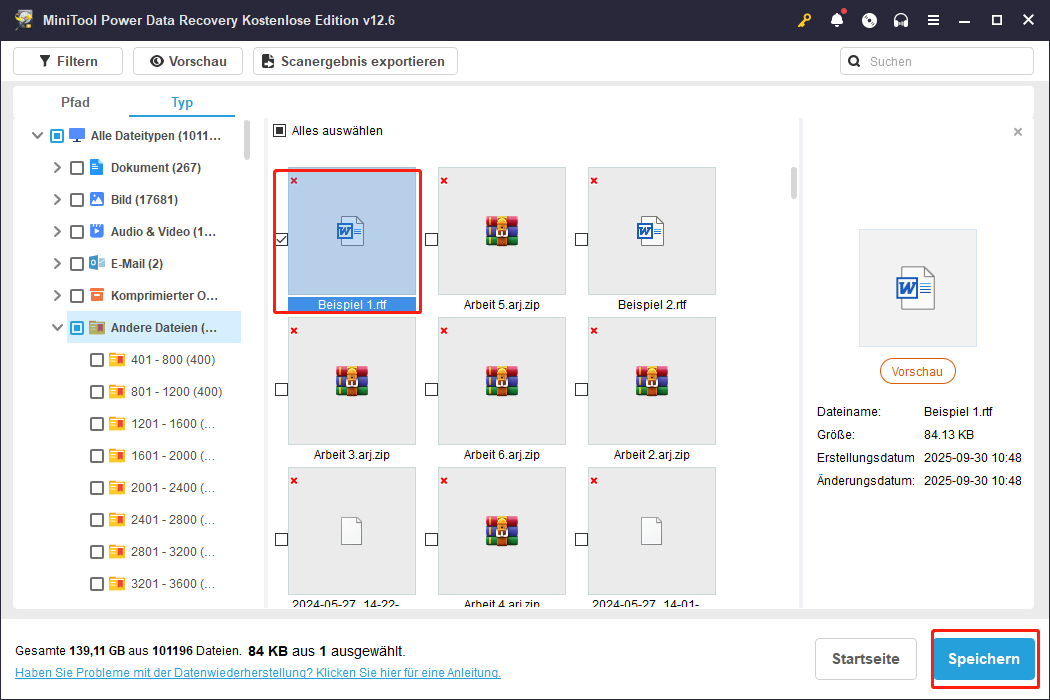Click the 801 - 1200 folder icon

click(x=117, y=392)
